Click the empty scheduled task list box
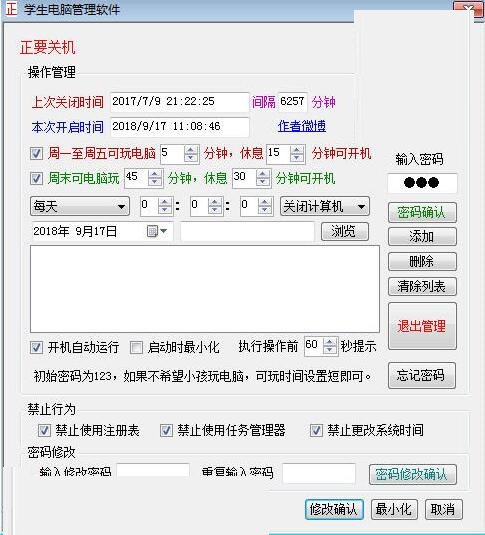This screenshot has width=485, height=535. tap(205, 289)
